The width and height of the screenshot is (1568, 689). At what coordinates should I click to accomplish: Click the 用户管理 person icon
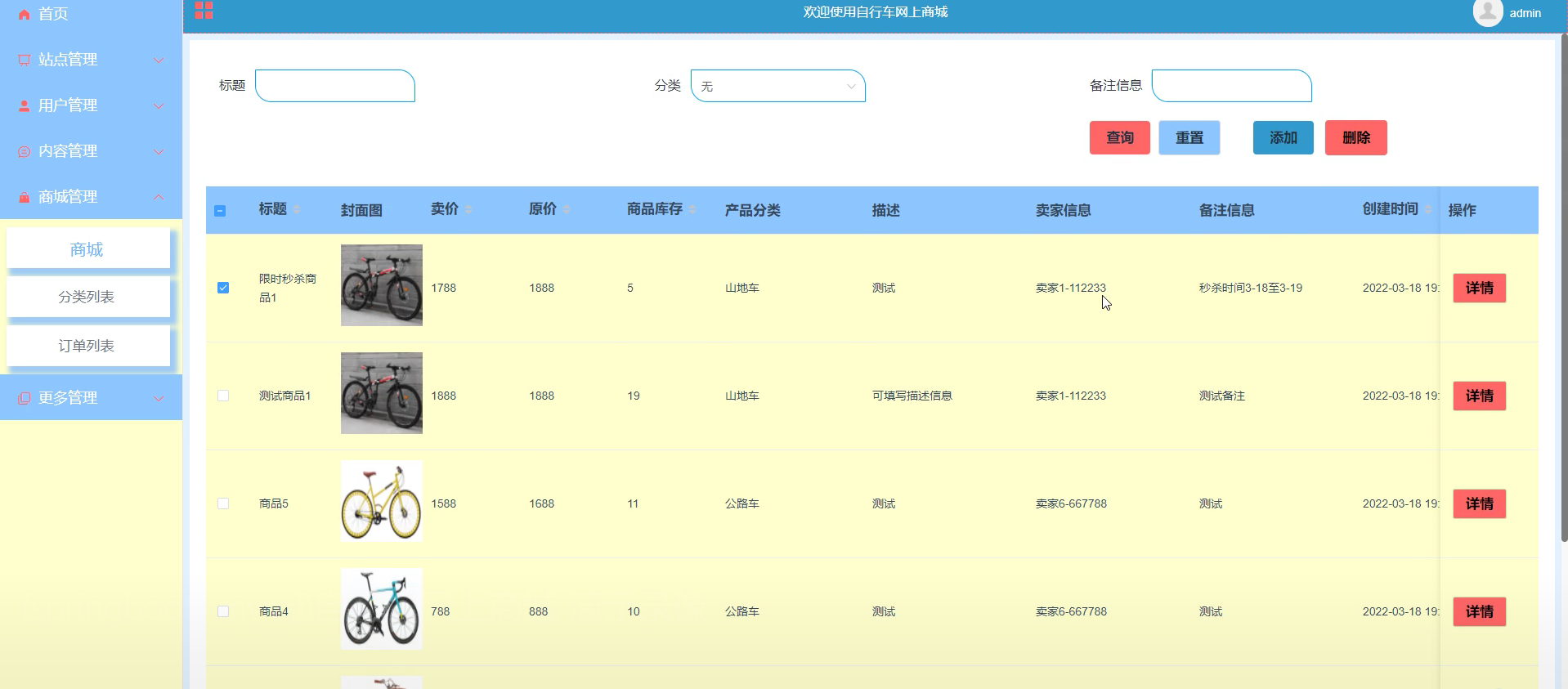[24, 106]
